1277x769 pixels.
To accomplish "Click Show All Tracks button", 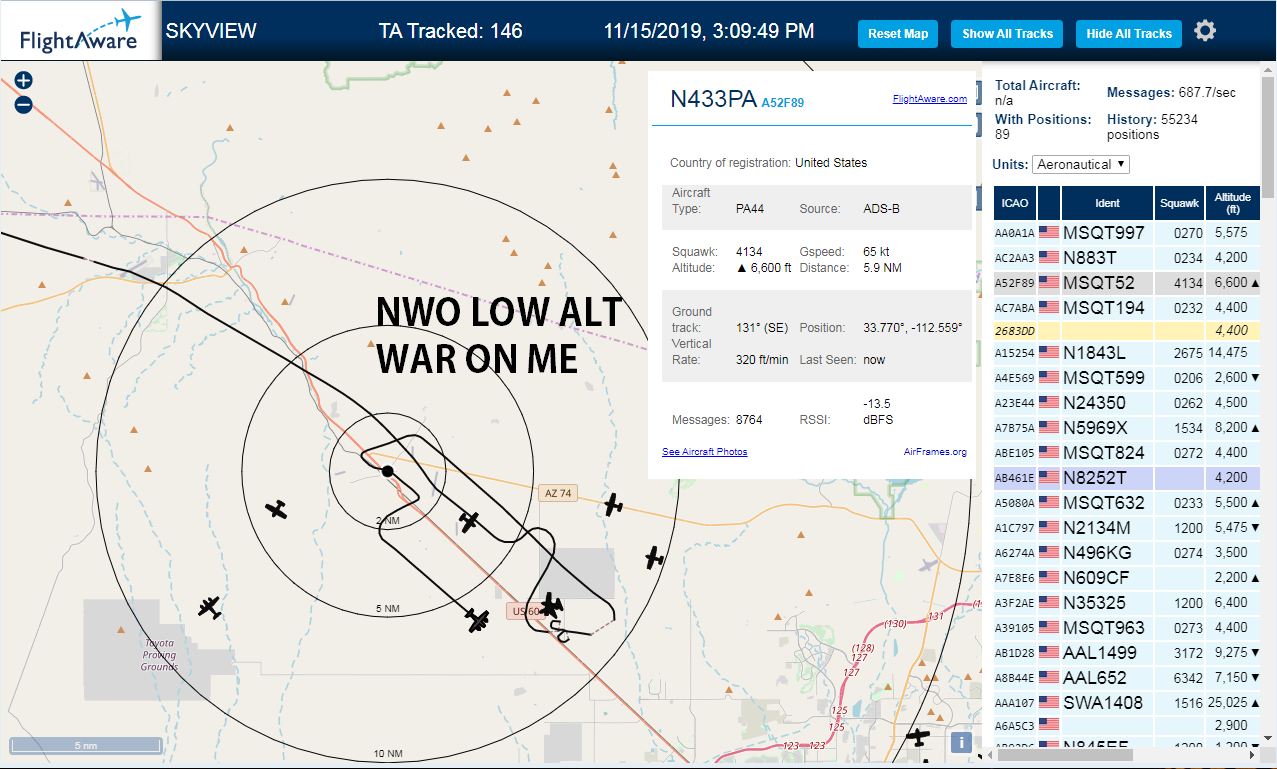I will [1007, 34].
